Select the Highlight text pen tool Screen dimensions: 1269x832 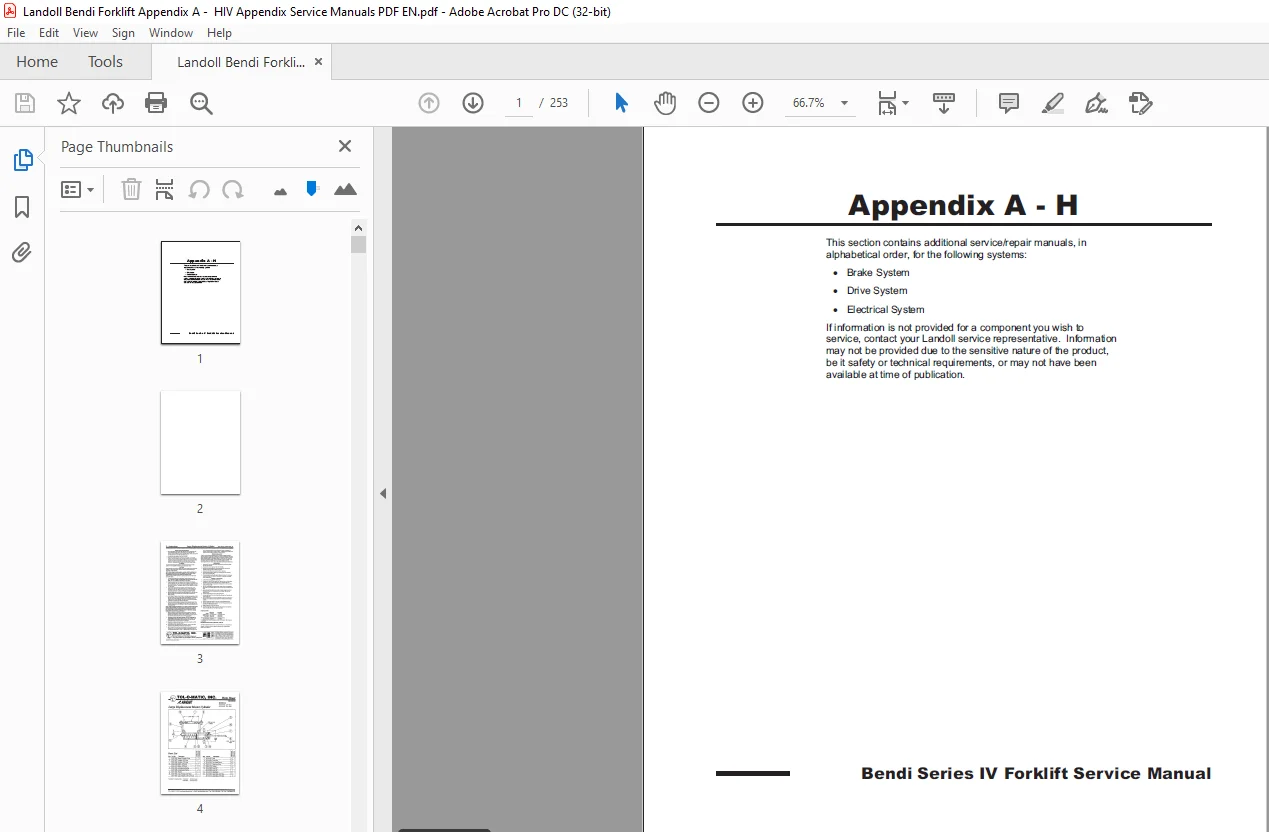click(x=1052, y=103)
